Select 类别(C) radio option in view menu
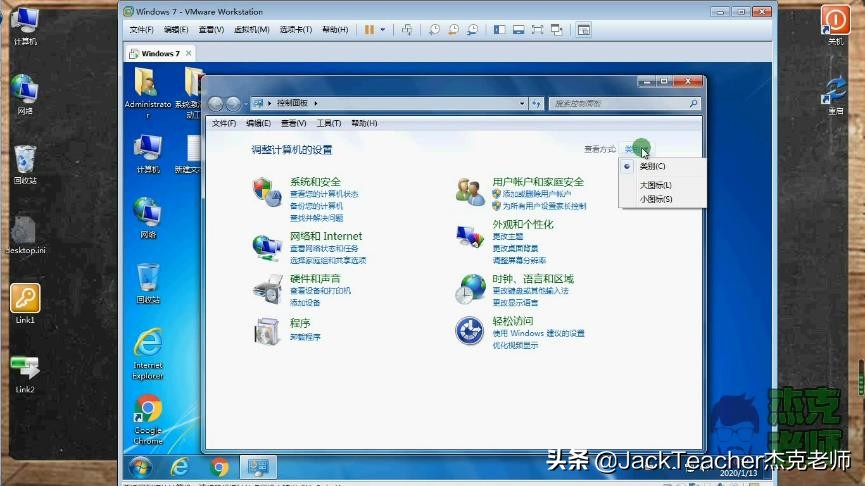Image resolution: width=865 pixels, height=486 pixels. tap(653, 166)
